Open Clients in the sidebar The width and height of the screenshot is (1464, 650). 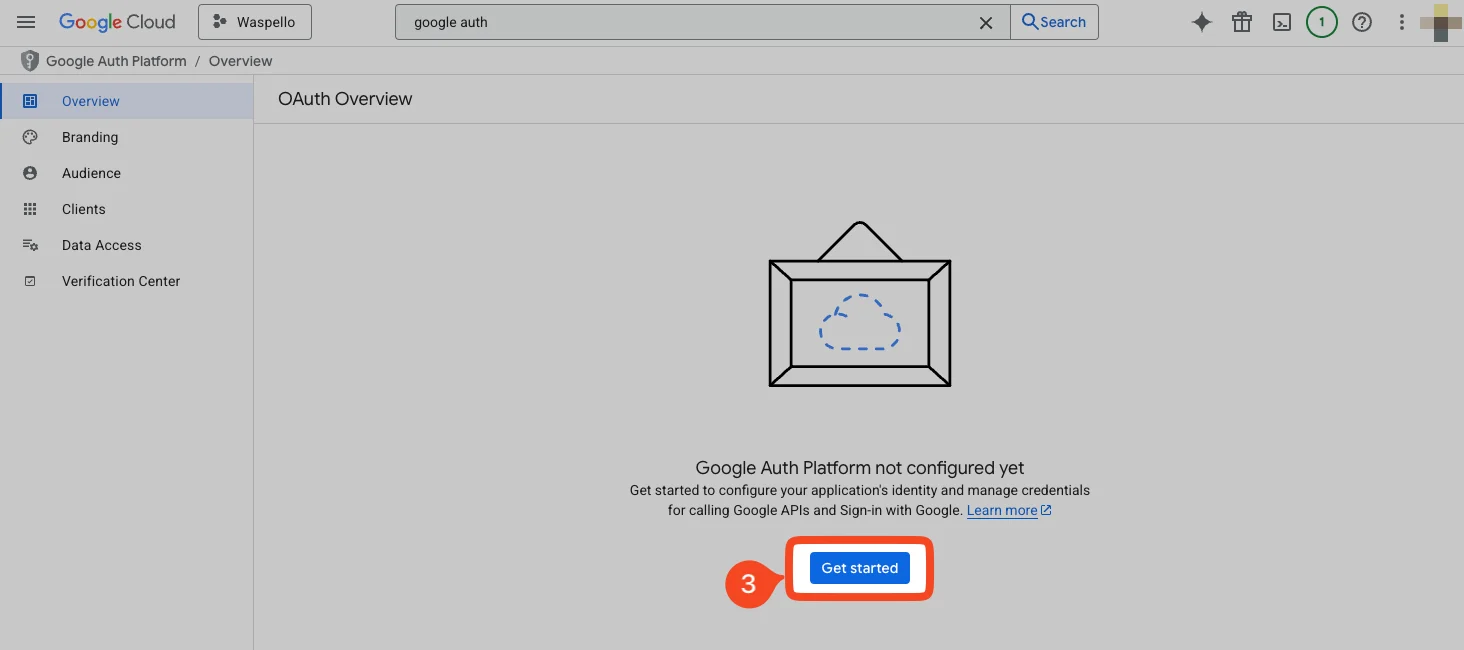[127, 209]
